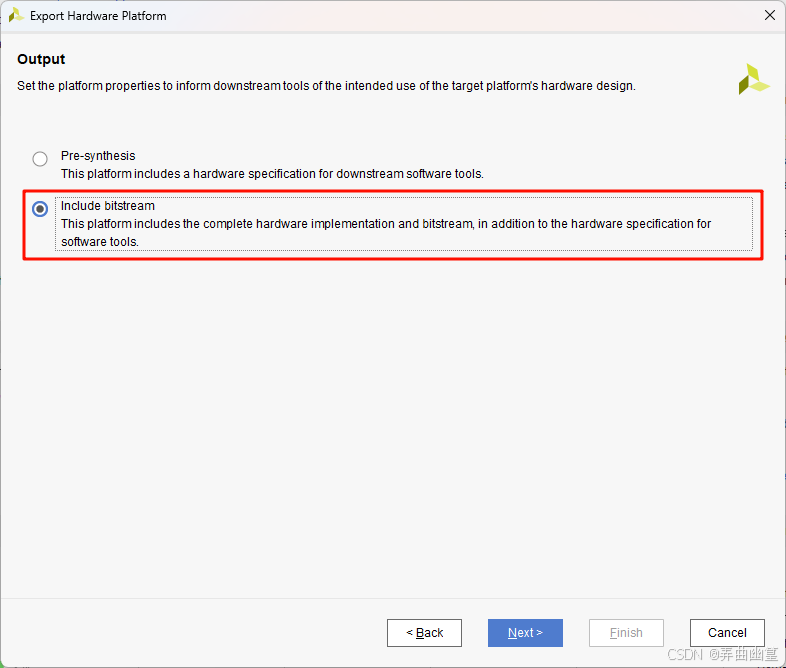Click the 'complete hardware implementation and bitstream' description

[386, 233]
